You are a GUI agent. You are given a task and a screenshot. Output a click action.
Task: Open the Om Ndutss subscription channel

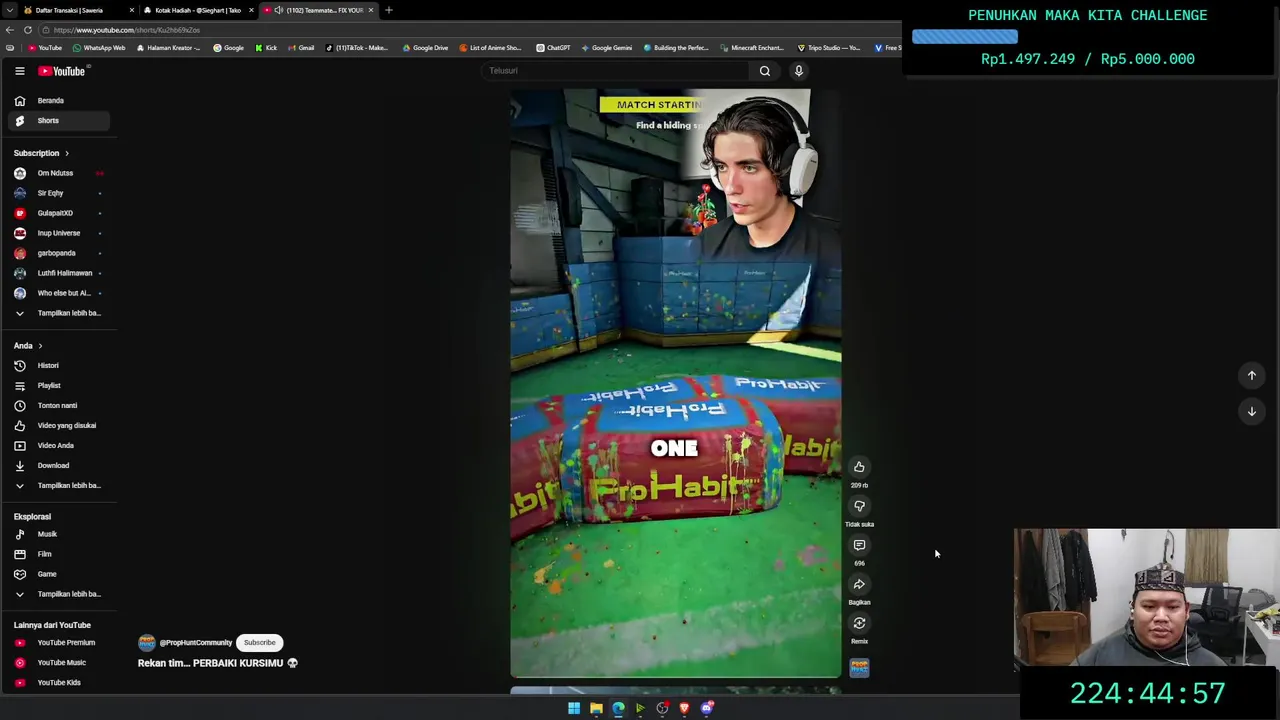tap(59, 173)
